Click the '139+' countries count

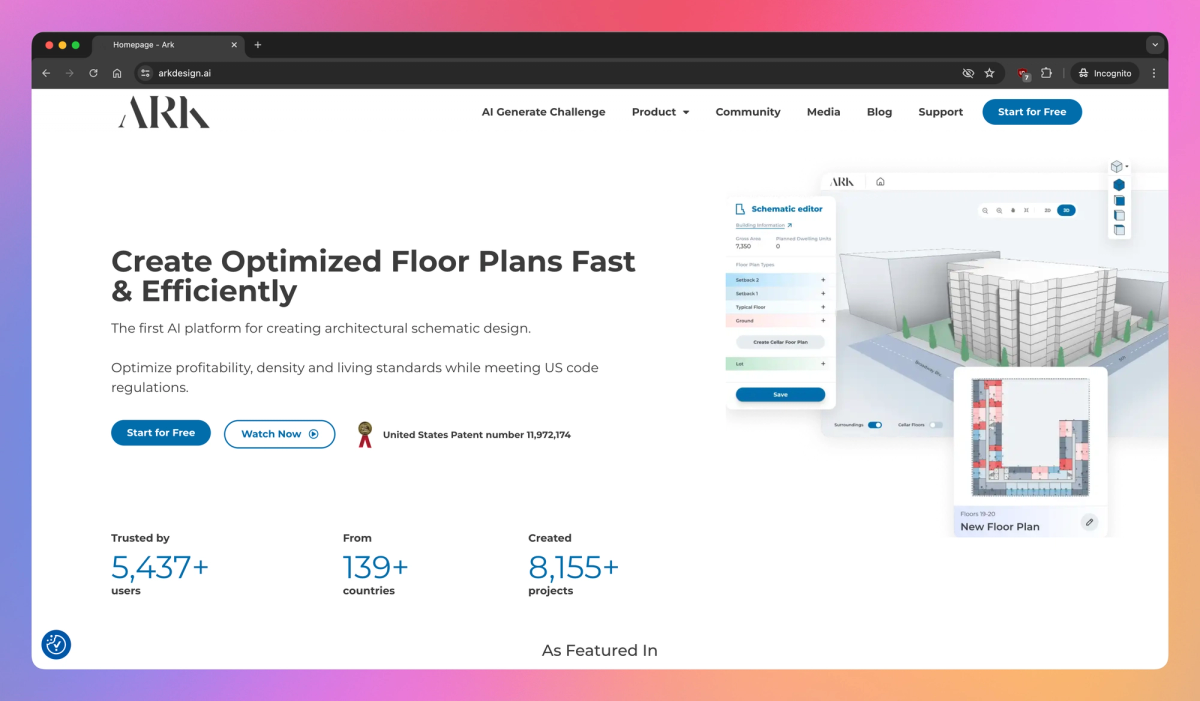(375, 567)
